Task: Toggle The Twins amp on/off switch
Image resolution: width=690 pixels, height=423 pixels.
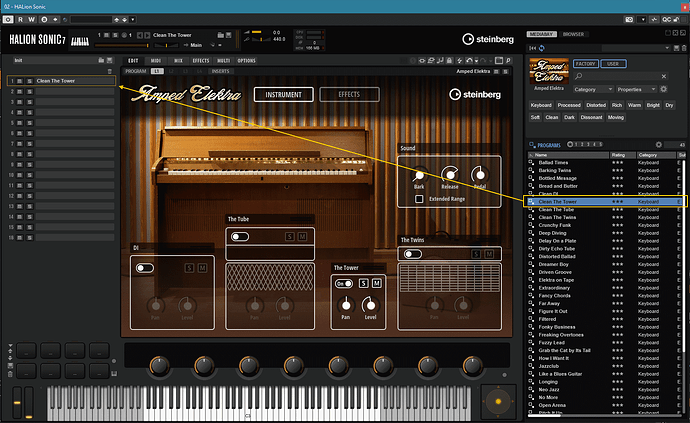Action: coord(413,254)
